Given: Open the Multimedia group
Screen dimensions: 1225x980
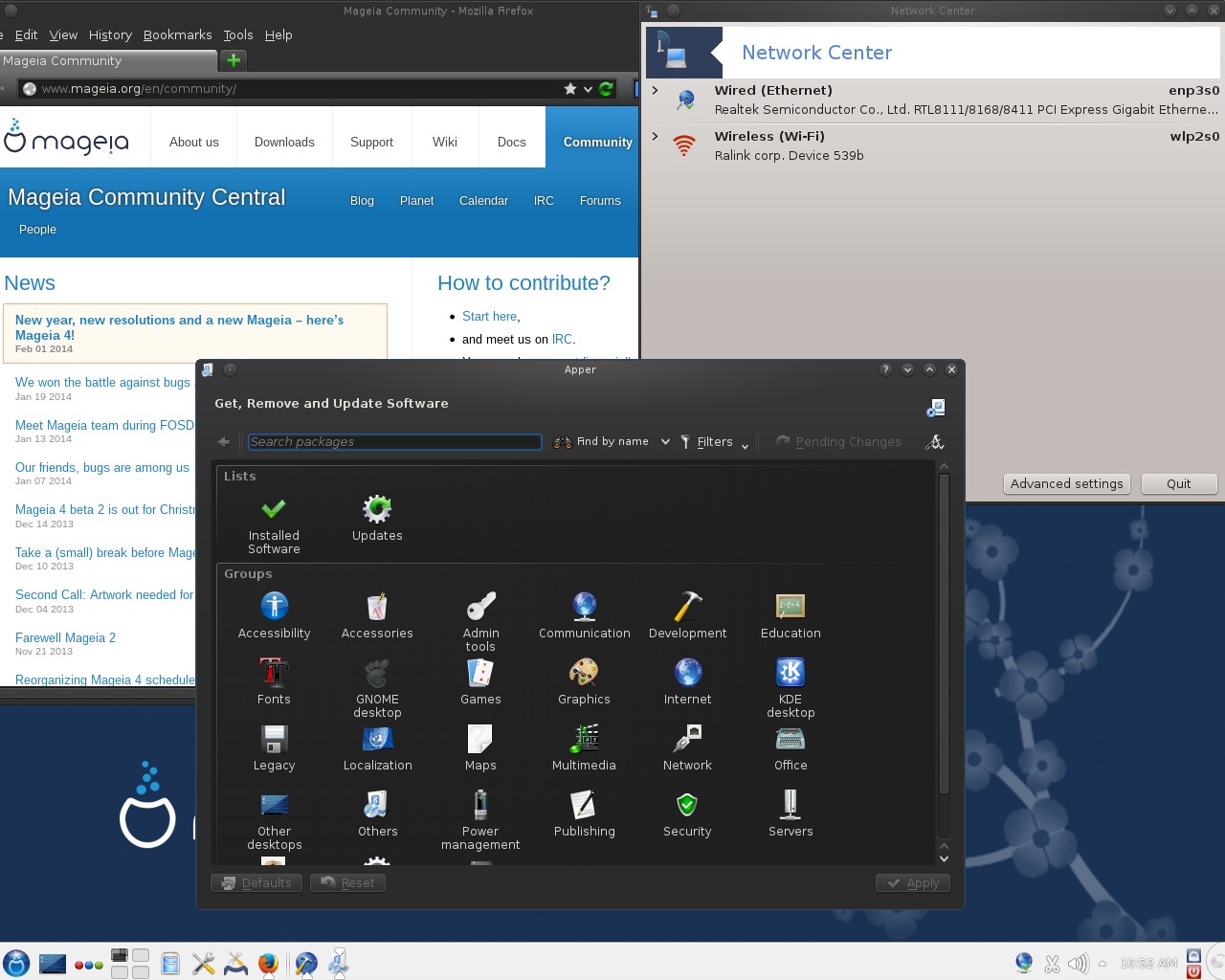Looking at the screenshot, I should (584, 747).
